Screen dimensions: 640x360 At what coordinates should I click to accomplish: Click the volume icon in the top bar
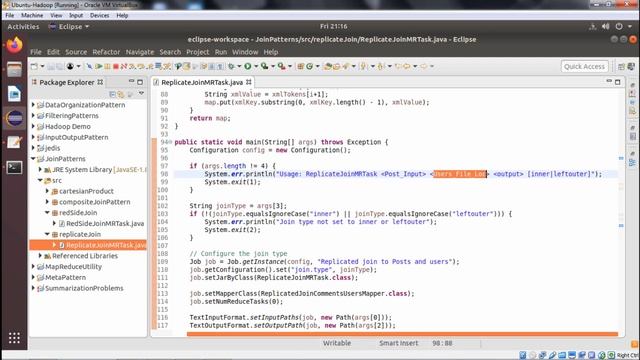[606, 27]
